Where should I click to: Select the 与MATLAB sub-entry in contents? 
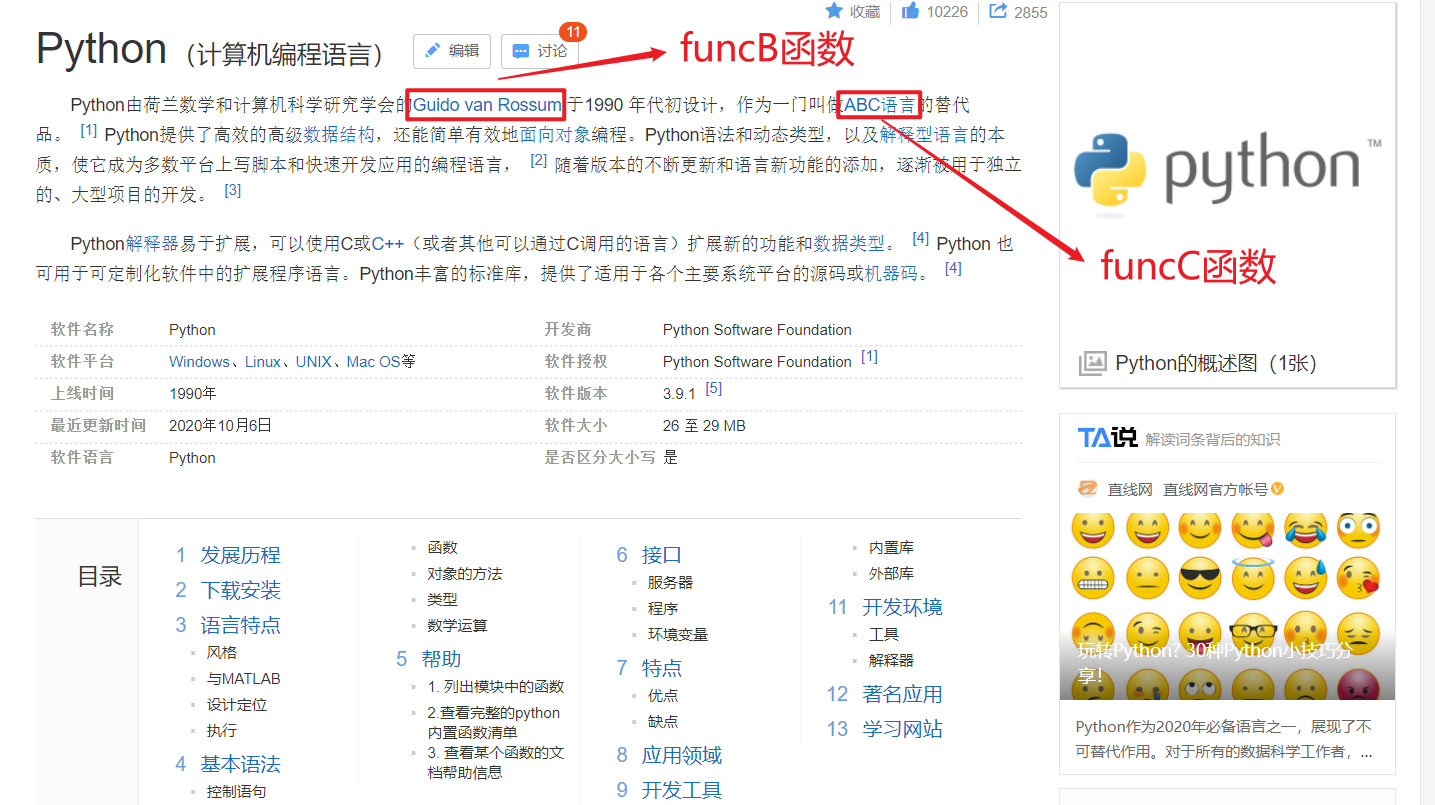click(243, 678)
